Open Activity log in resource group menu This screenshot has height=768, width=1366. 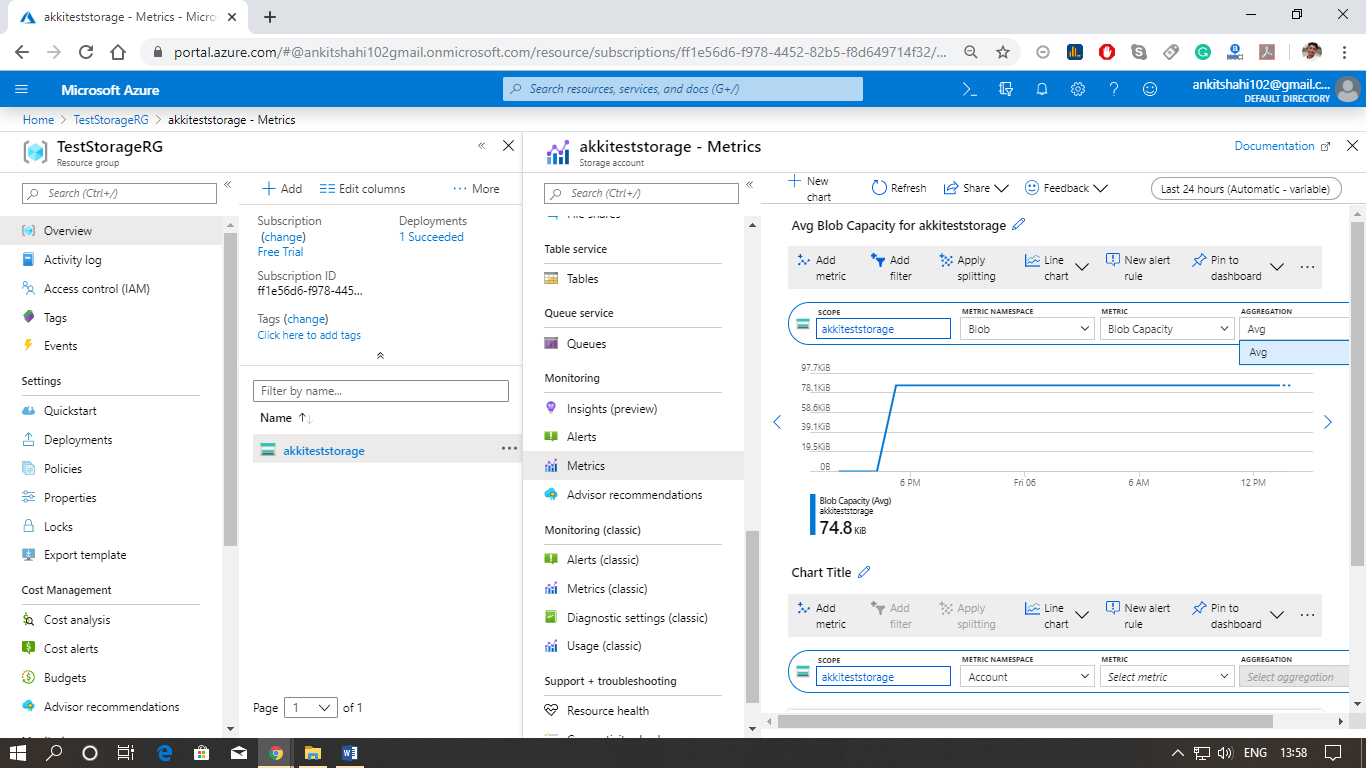[x=72, y=260]
